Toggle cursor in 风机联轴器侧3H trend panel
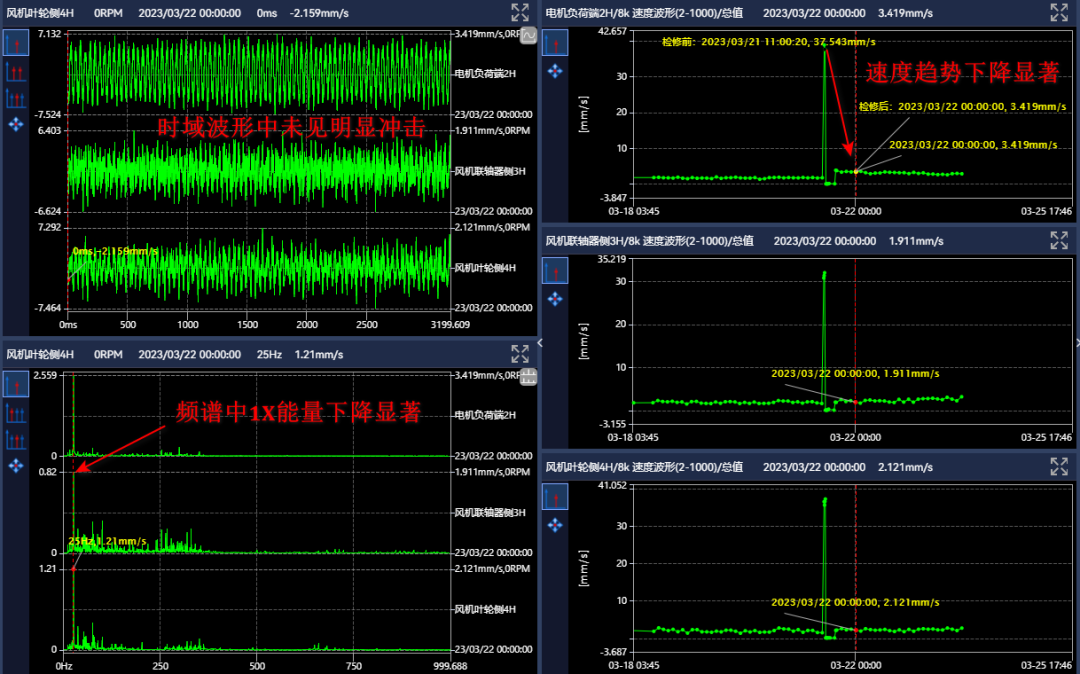Image resolution: width=1080 pixels, height=674 pixels. pos(555,270)
